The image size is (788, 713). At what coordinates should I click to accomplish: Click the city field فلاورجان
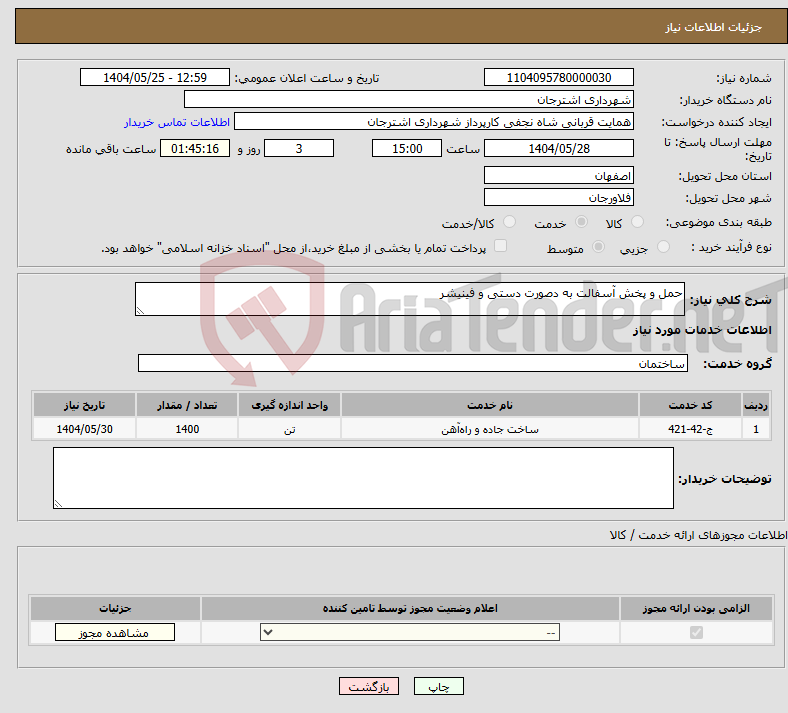pyautogui.click(x=559, y=197)
